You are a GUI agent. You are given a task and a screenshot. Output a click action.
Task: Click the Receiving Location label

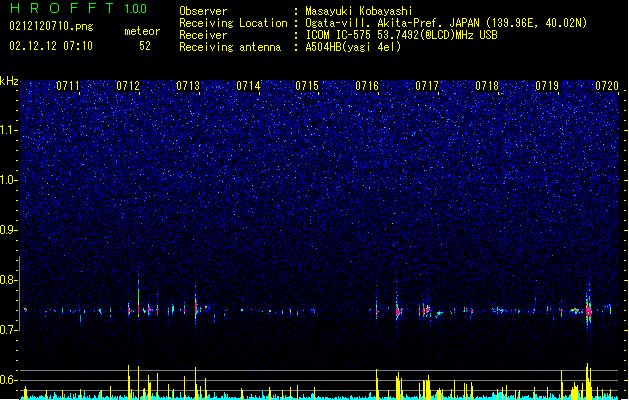pyautogui.click(x=233, y=23)
